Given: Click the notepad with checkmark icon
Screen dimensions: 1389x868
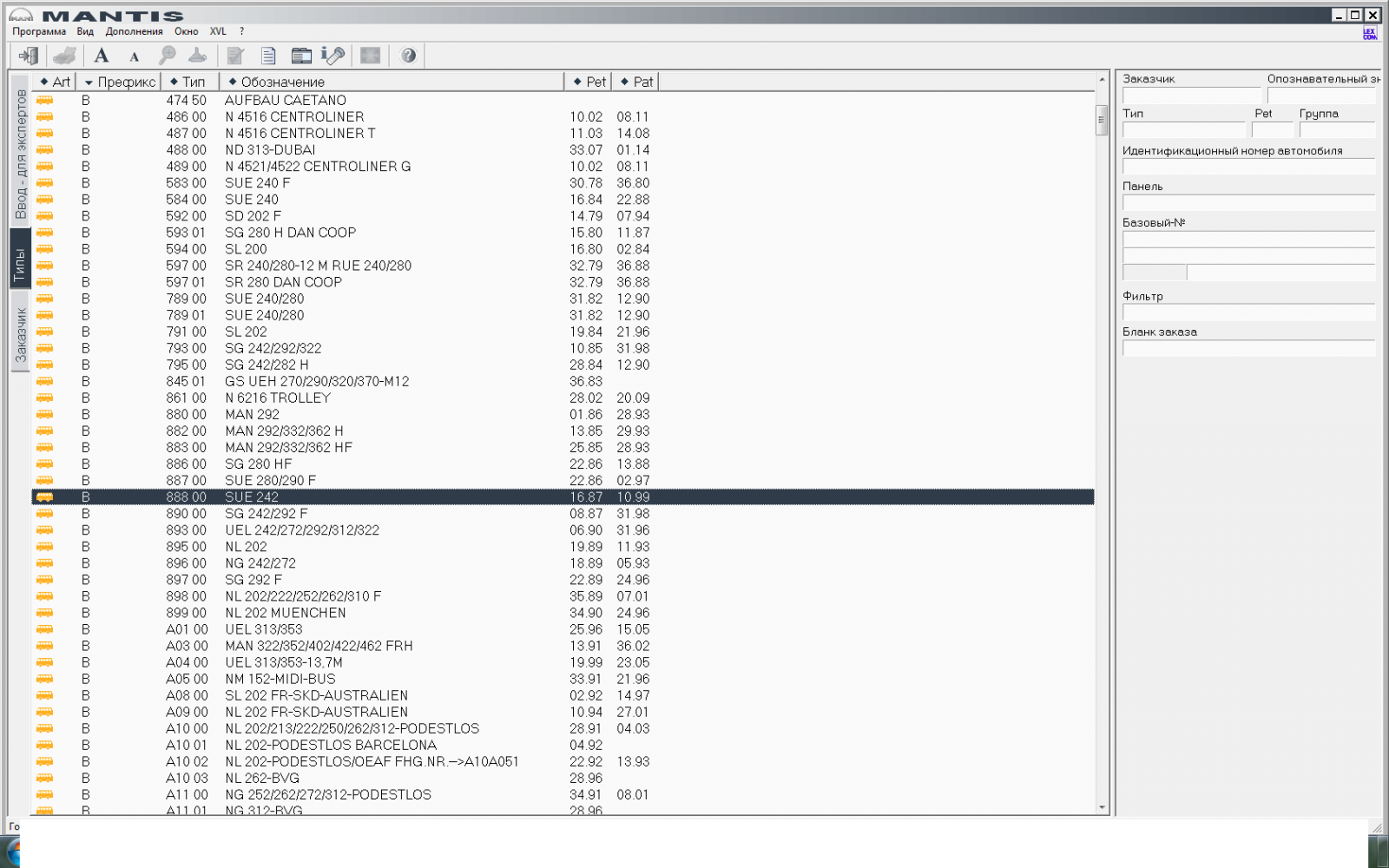Looking at the screenshot, I should [x=235, y=56].
